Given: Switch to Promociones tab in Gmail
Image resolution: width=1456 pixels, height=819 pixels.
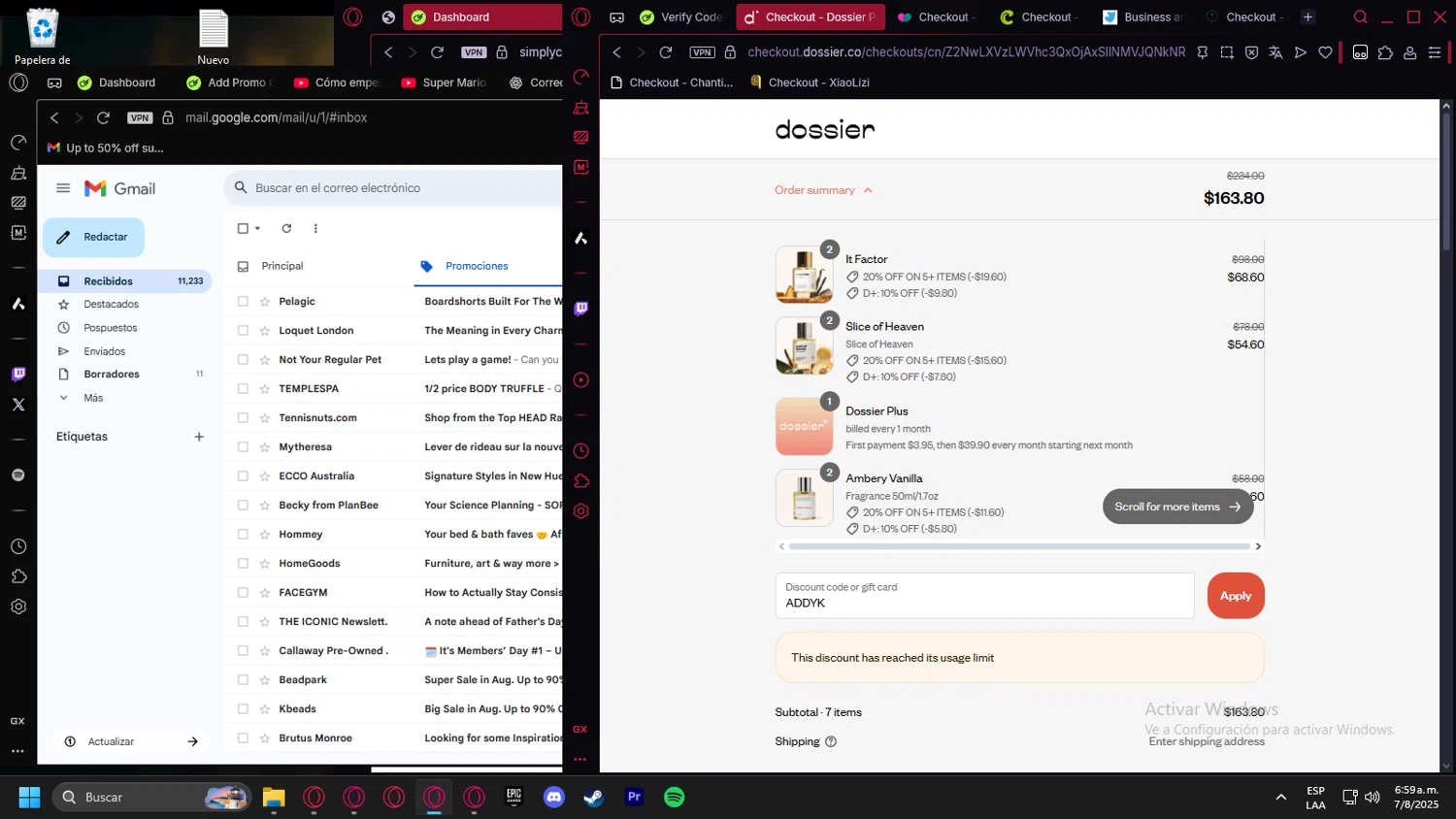Looking at the screenshot, I should coord(477,266).
